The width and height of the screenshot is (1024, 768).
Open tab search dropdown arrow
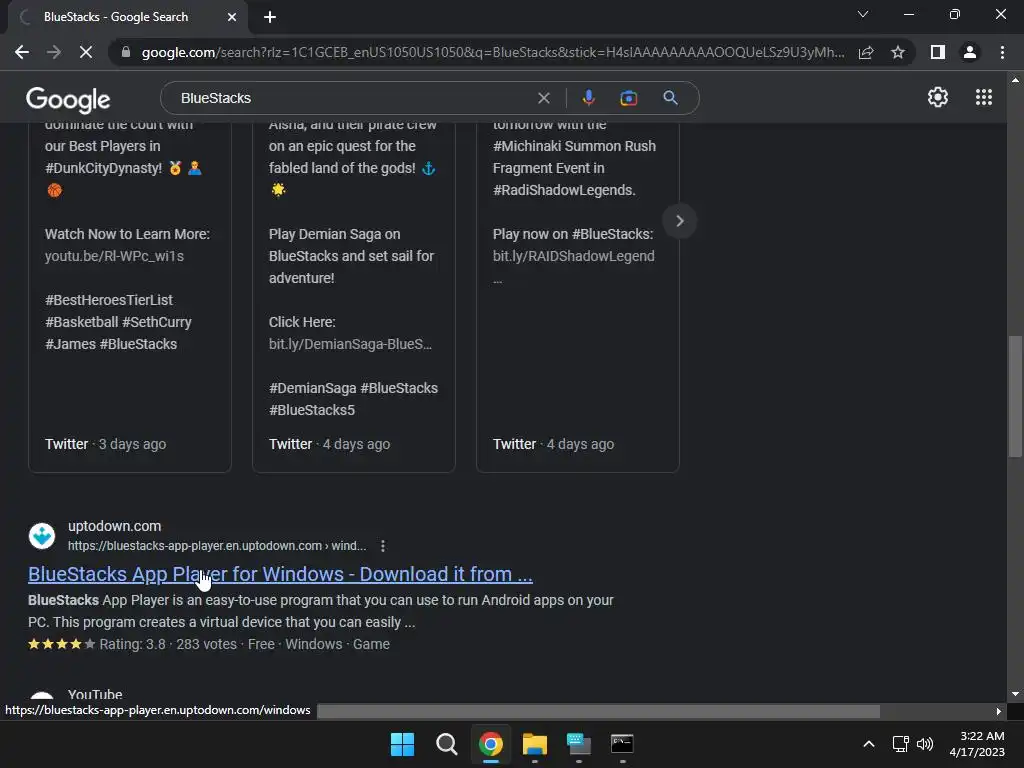(x=863, y=14)
